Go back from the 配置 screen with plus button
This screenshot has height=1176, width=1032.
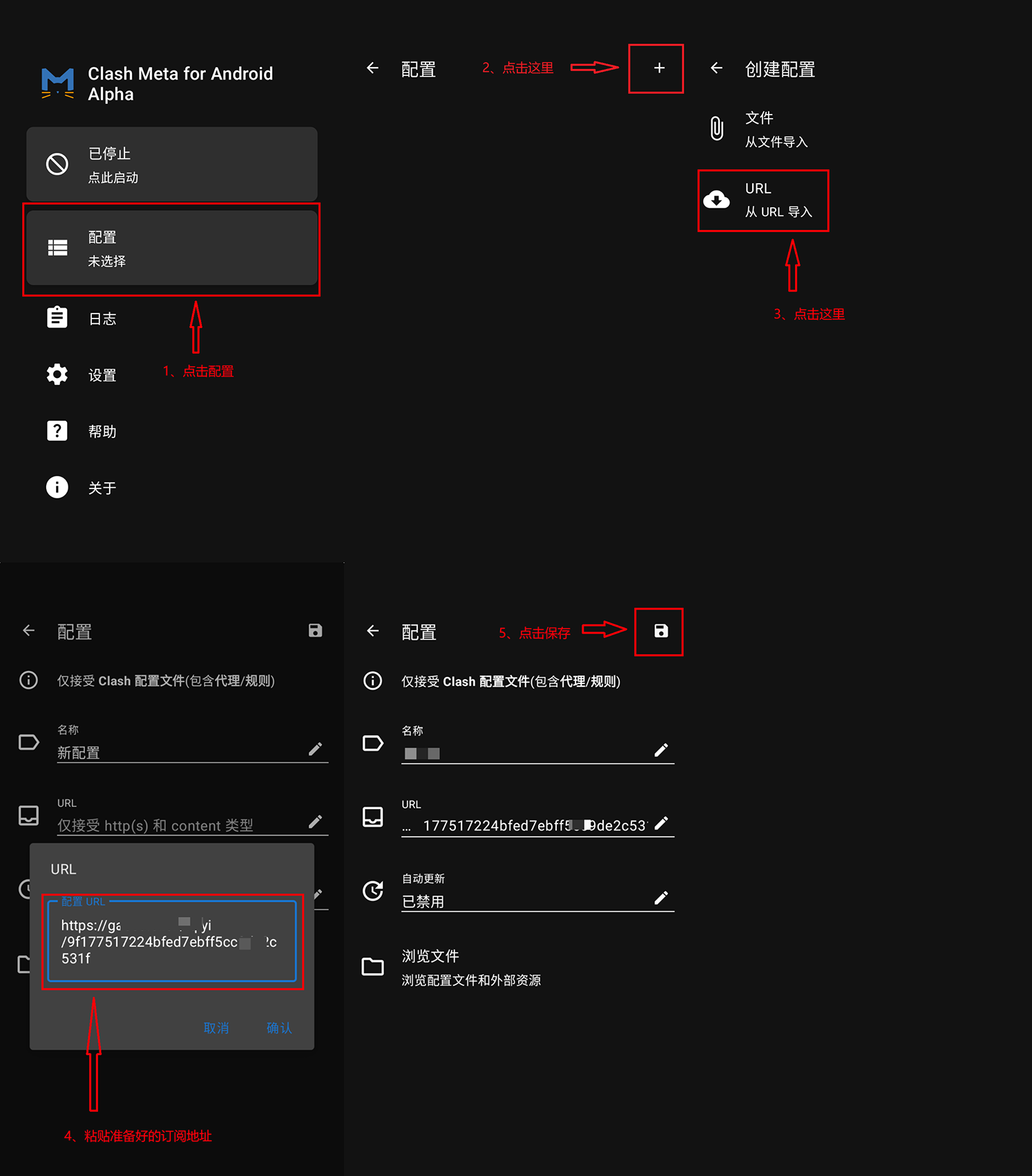(x=373, y=68)
